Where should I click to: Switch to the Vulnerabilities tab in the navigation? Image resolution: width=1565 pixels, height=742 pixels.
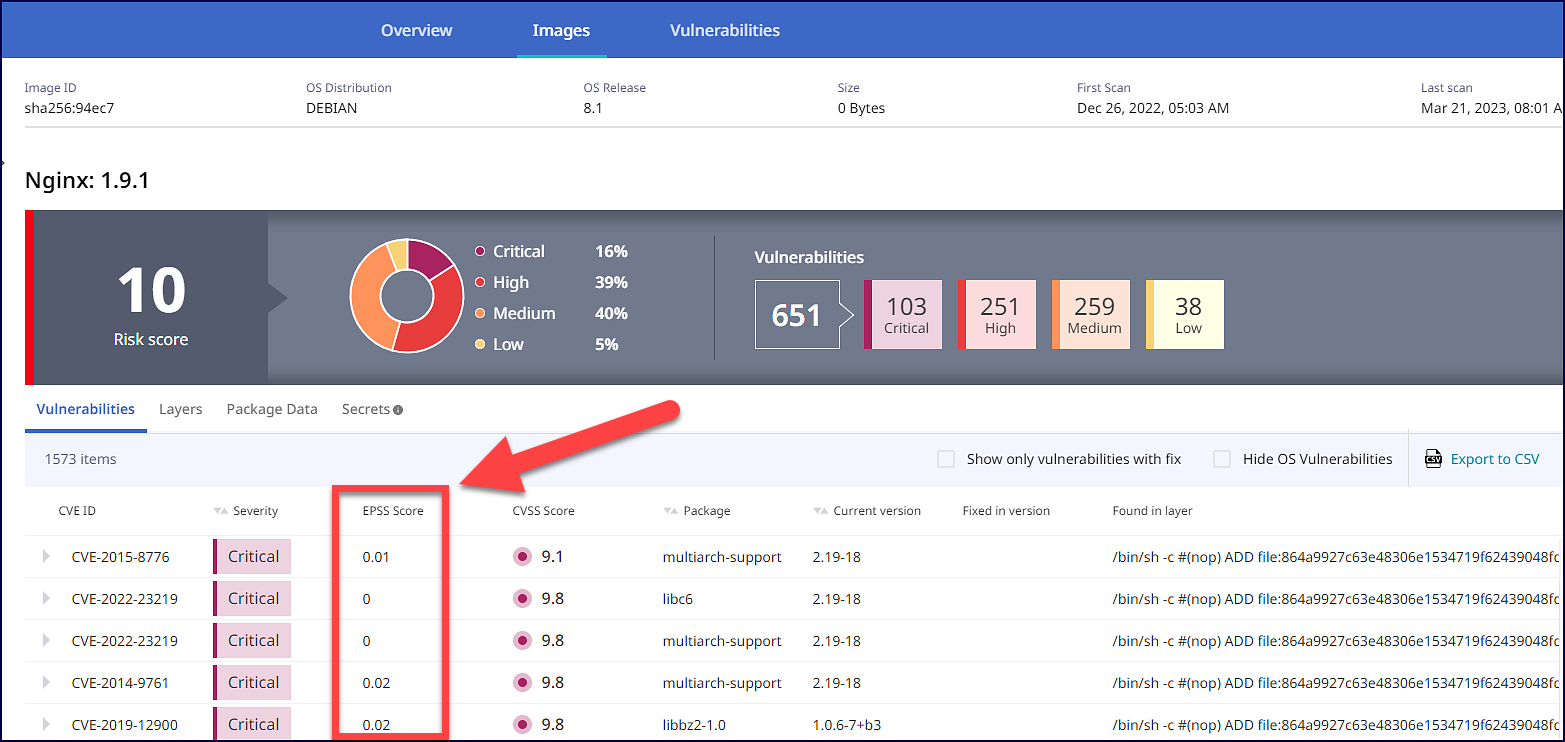(x=724, y=30)
